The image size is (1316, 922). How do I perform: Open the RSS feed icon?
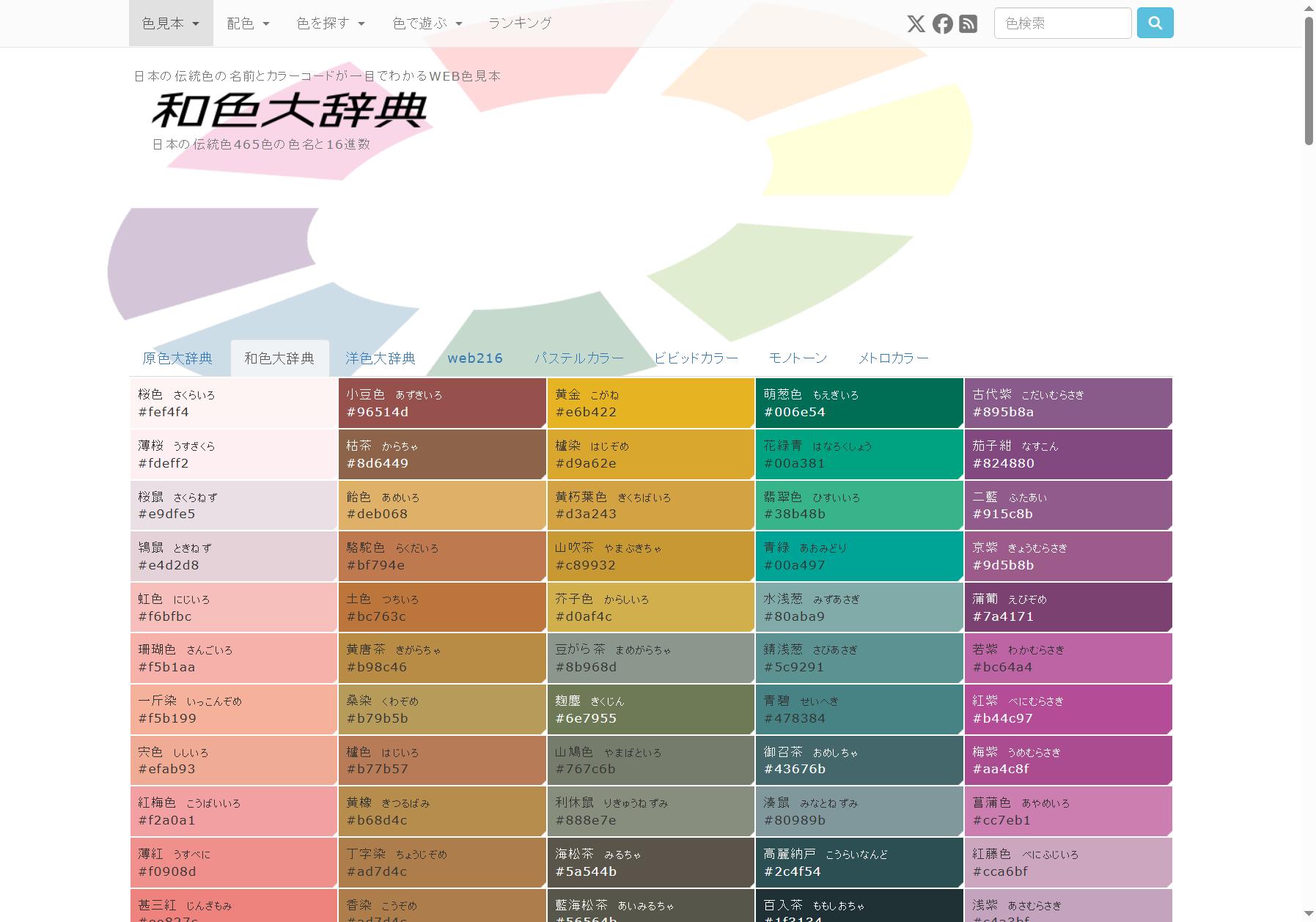pos(968,23)
